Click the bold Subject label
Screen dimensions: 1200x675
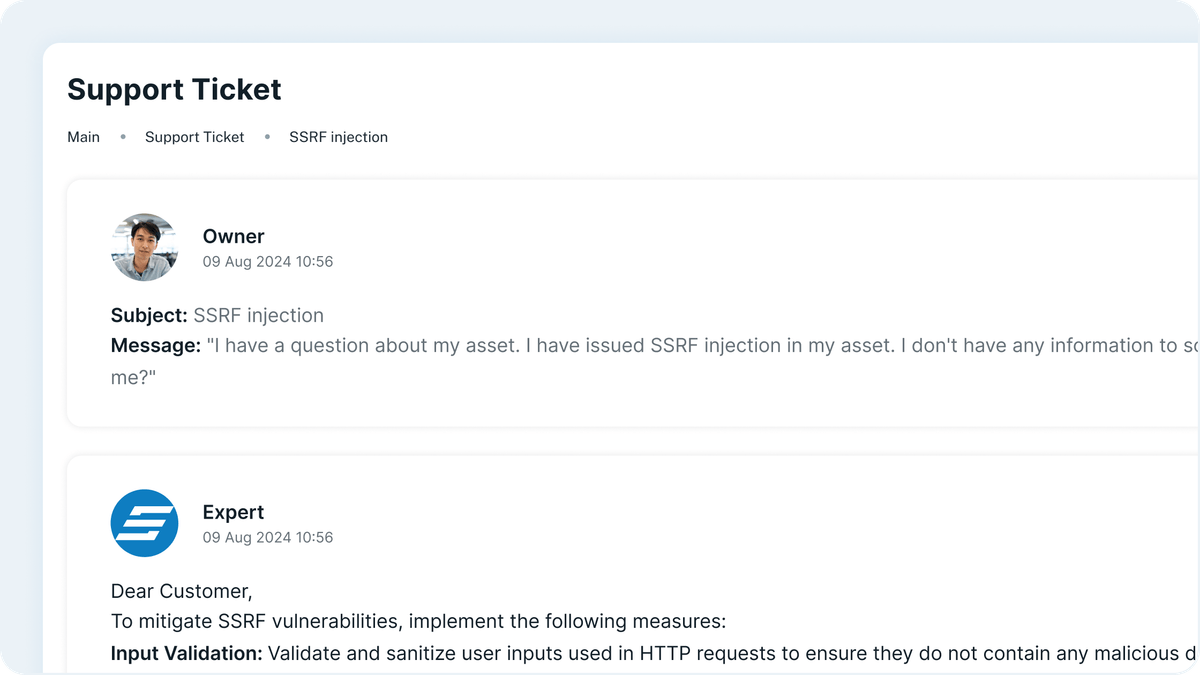[149, 316]
